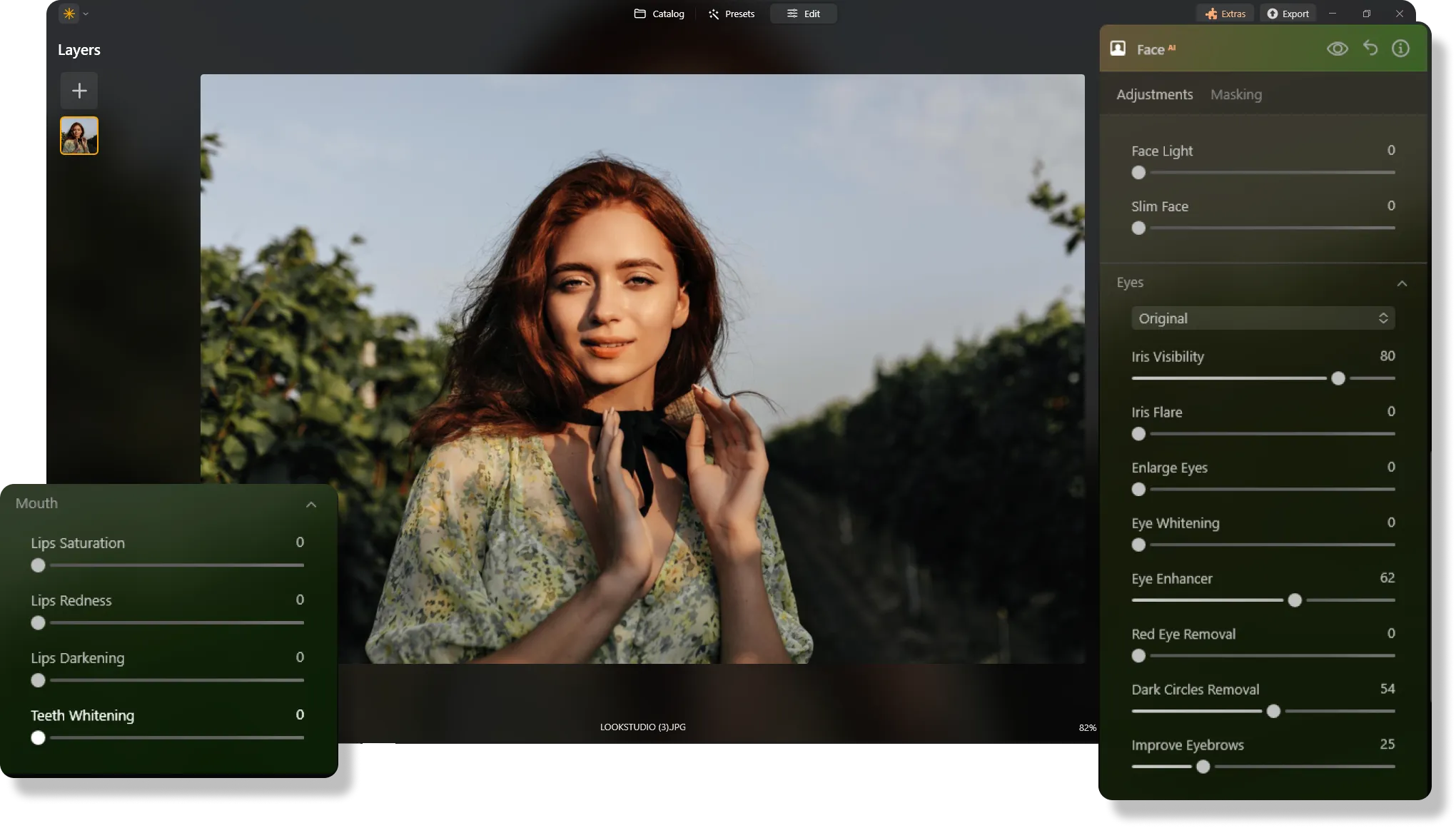Switch to Presets tab
This screenshot has height=828, width=1456.
click(x=731, y=14)
